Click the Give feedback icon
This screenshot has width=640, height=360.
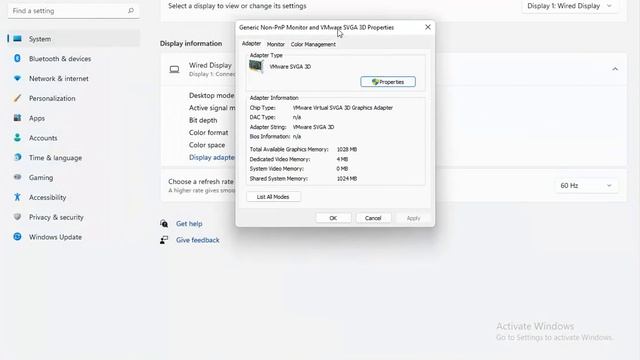(164, 240)
